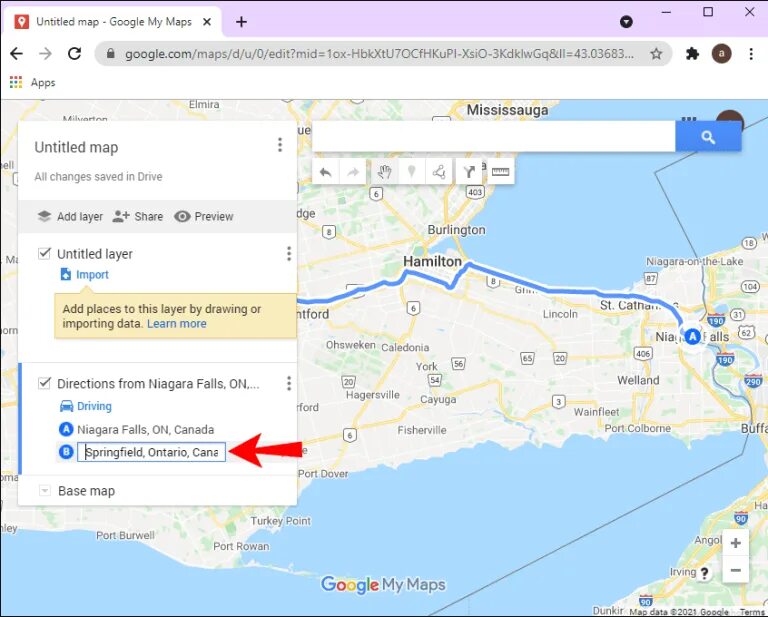Viewport: 768px width, 617px height.
Task: Click the Preview button text
Action: [214, 216]
